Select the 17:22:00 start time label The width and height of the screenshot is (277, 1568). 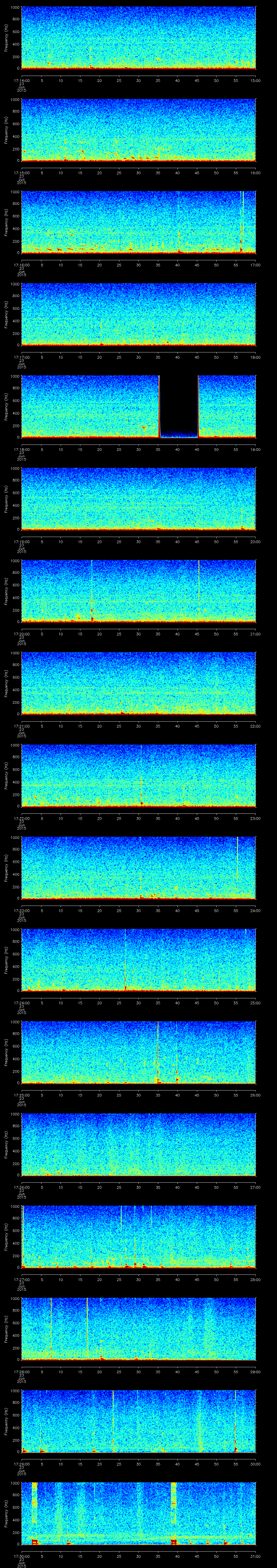pos(21,818)
